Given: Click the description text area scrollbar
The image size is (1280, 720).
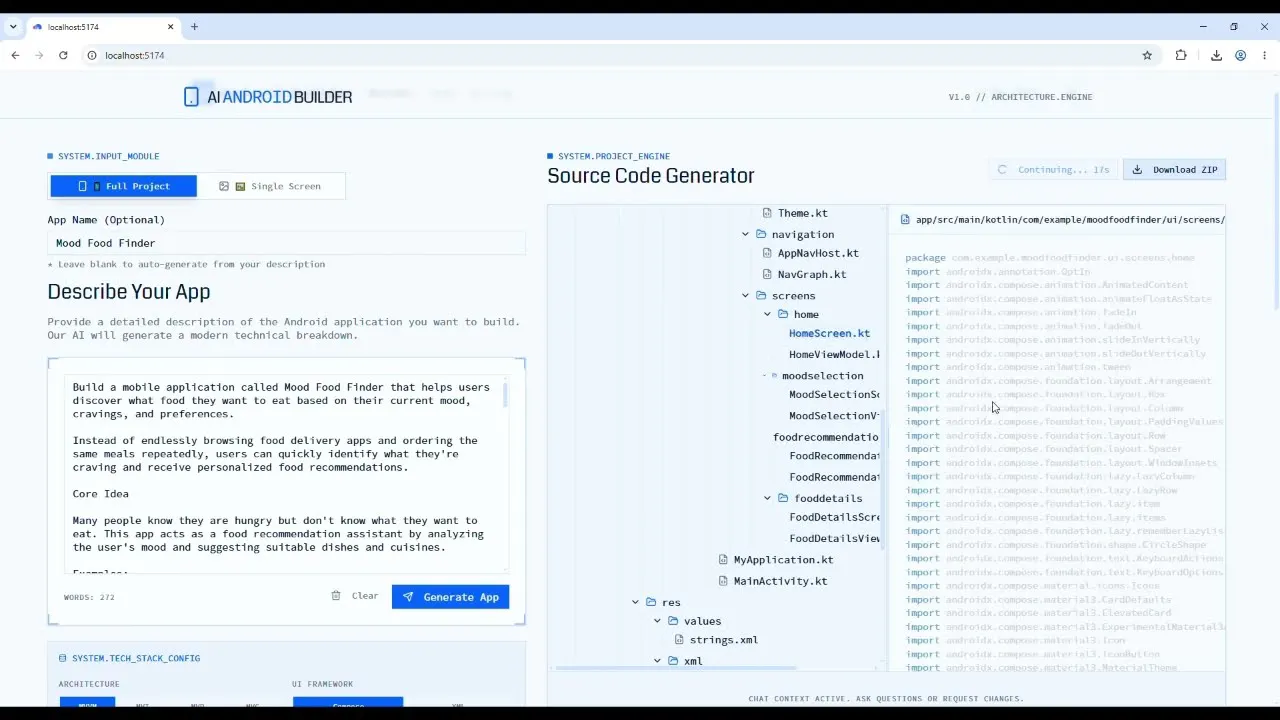Looking at the screenshot, I should (505, 393).
